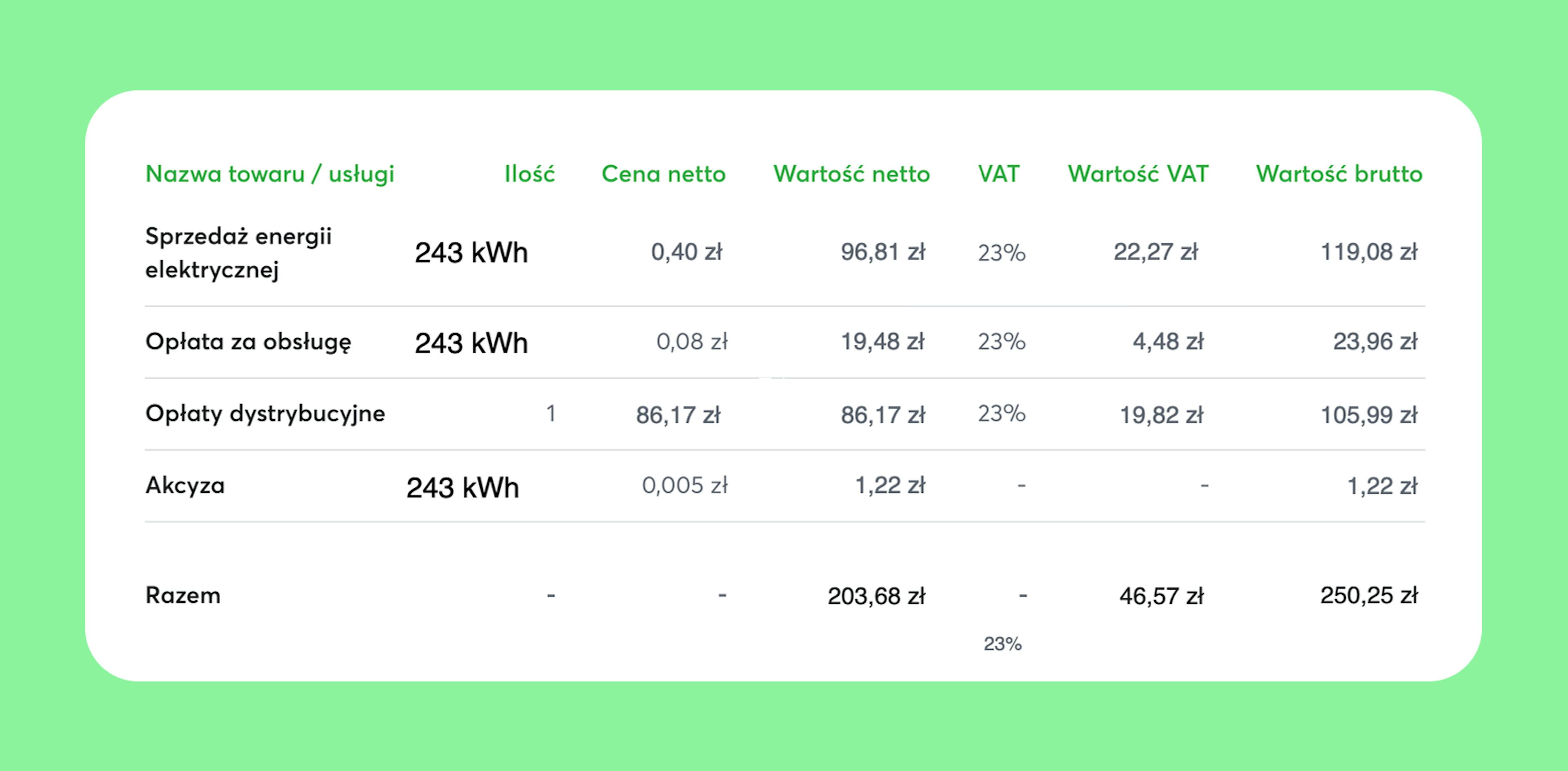The width and height of the screenshot is (1568, 771).
Task: Select 243 kWh in Opłata za obsługę row
Action: point(471,343)
